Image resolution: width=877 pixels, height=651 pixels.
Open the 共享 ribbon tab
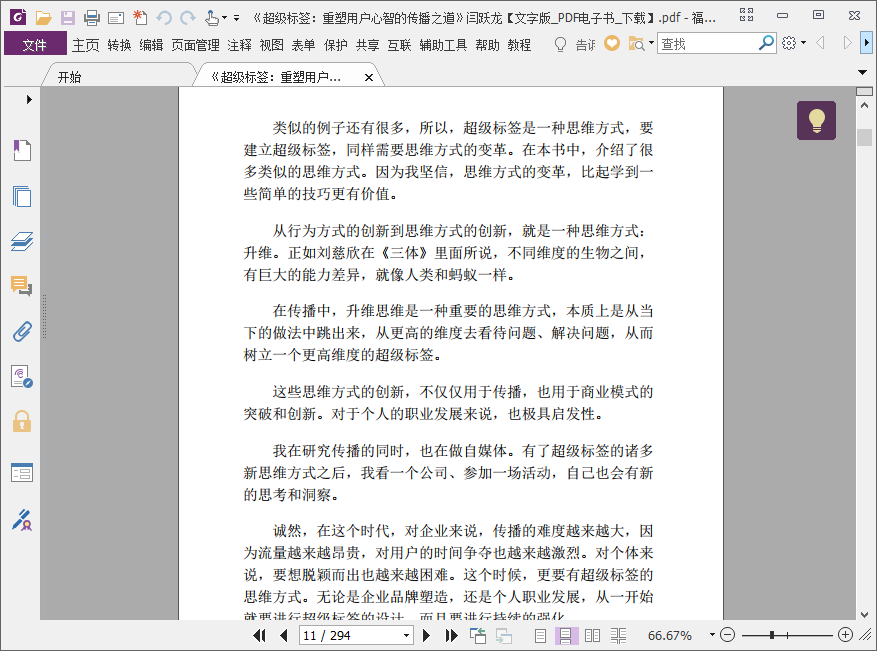click(367, 45)
